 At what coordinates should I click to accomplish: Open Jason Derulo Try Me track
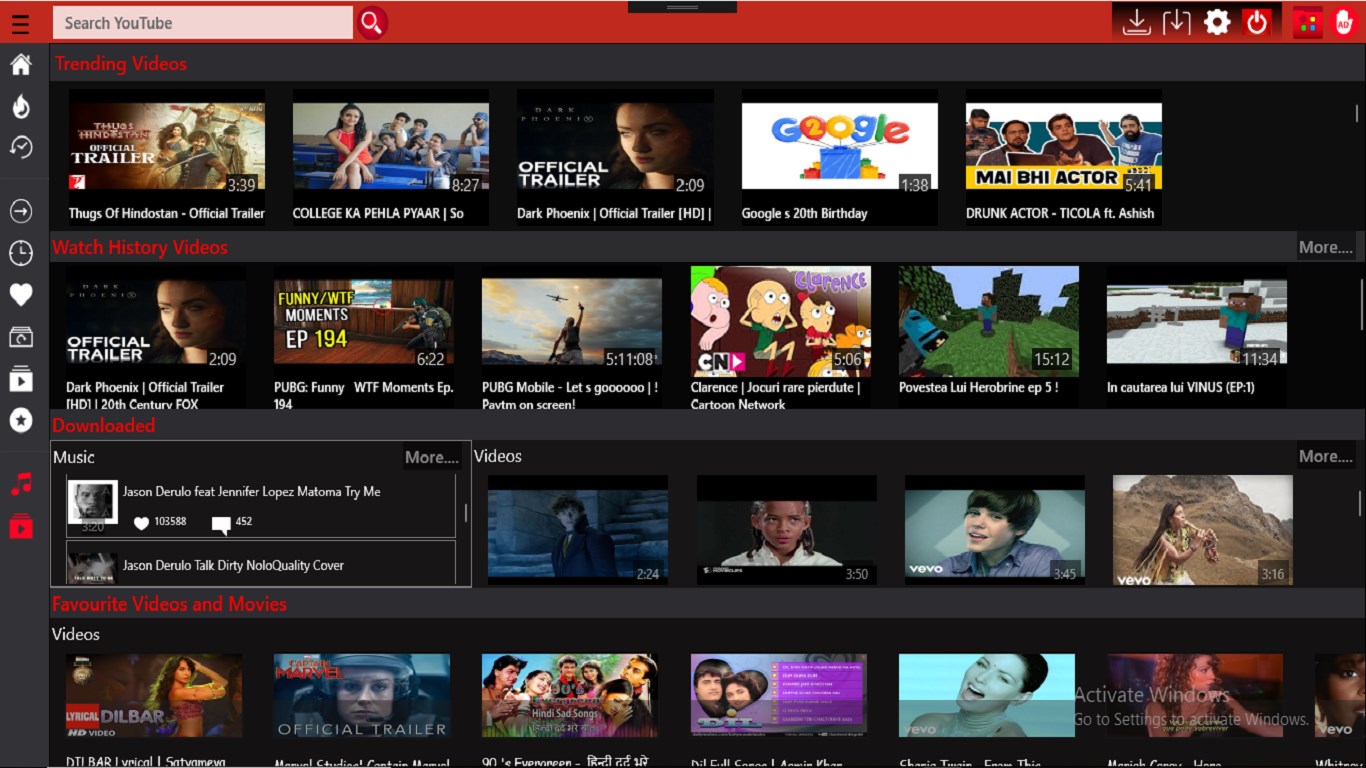pos(261,505)
